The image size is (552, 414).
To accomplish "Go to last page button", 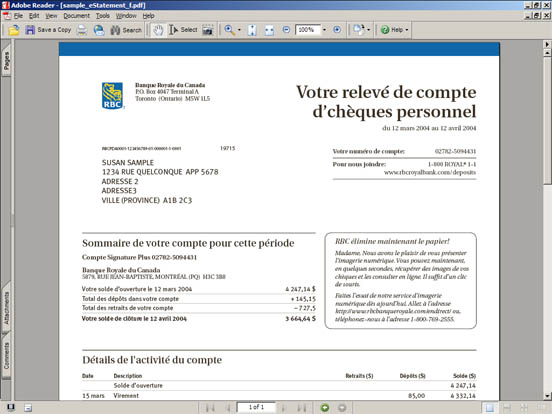I will 301,408.
